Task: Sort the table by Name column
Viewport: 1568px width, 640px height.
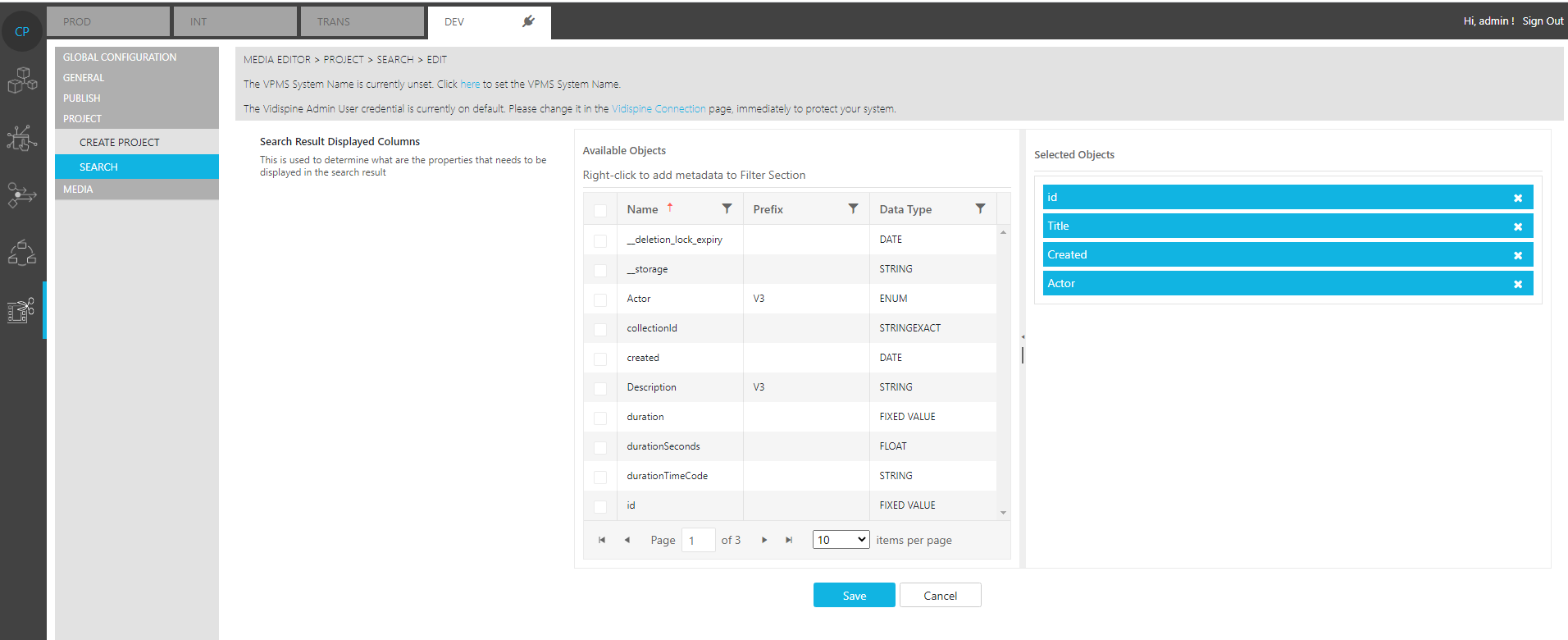Action: (643, 209)
